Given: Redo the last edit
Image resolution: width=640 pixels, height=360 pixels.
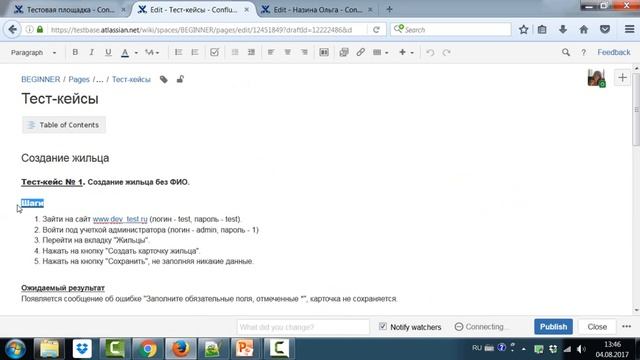Looking at the screenshot, I should pyautogui.click(x=447, y=52).
